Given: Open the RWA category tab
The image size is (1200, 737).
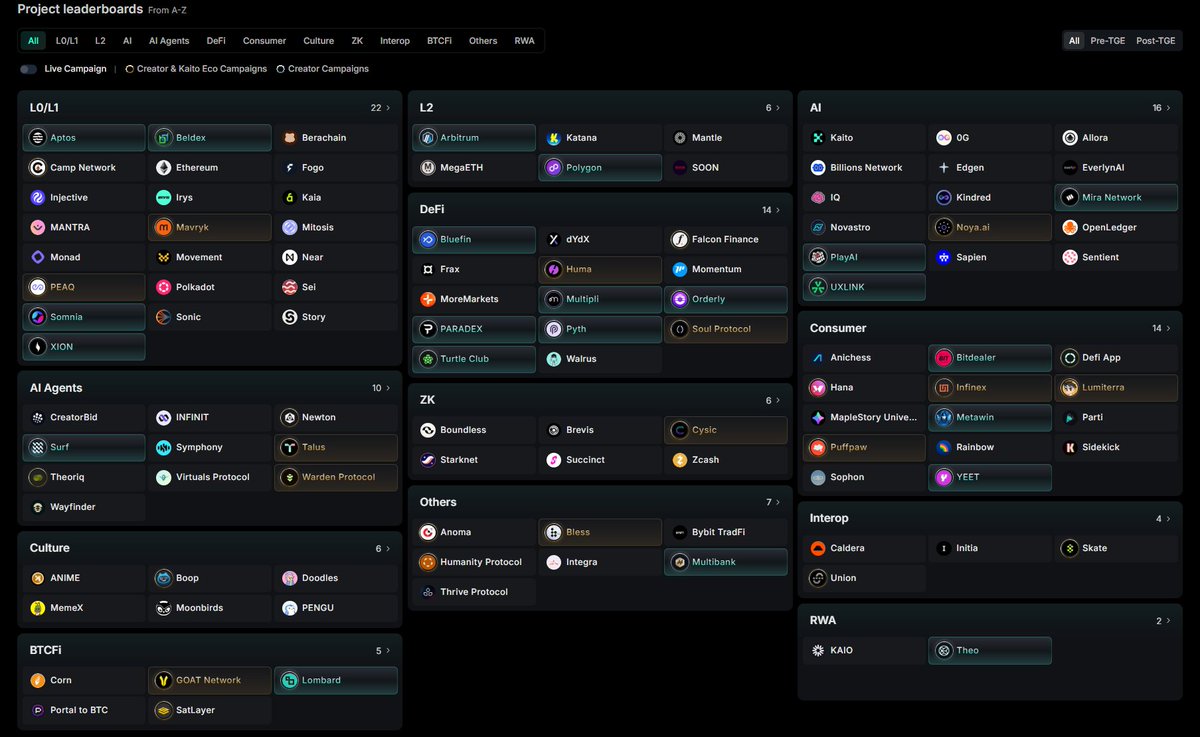Looking at the screenshot, I should click(x=525, y=41).
